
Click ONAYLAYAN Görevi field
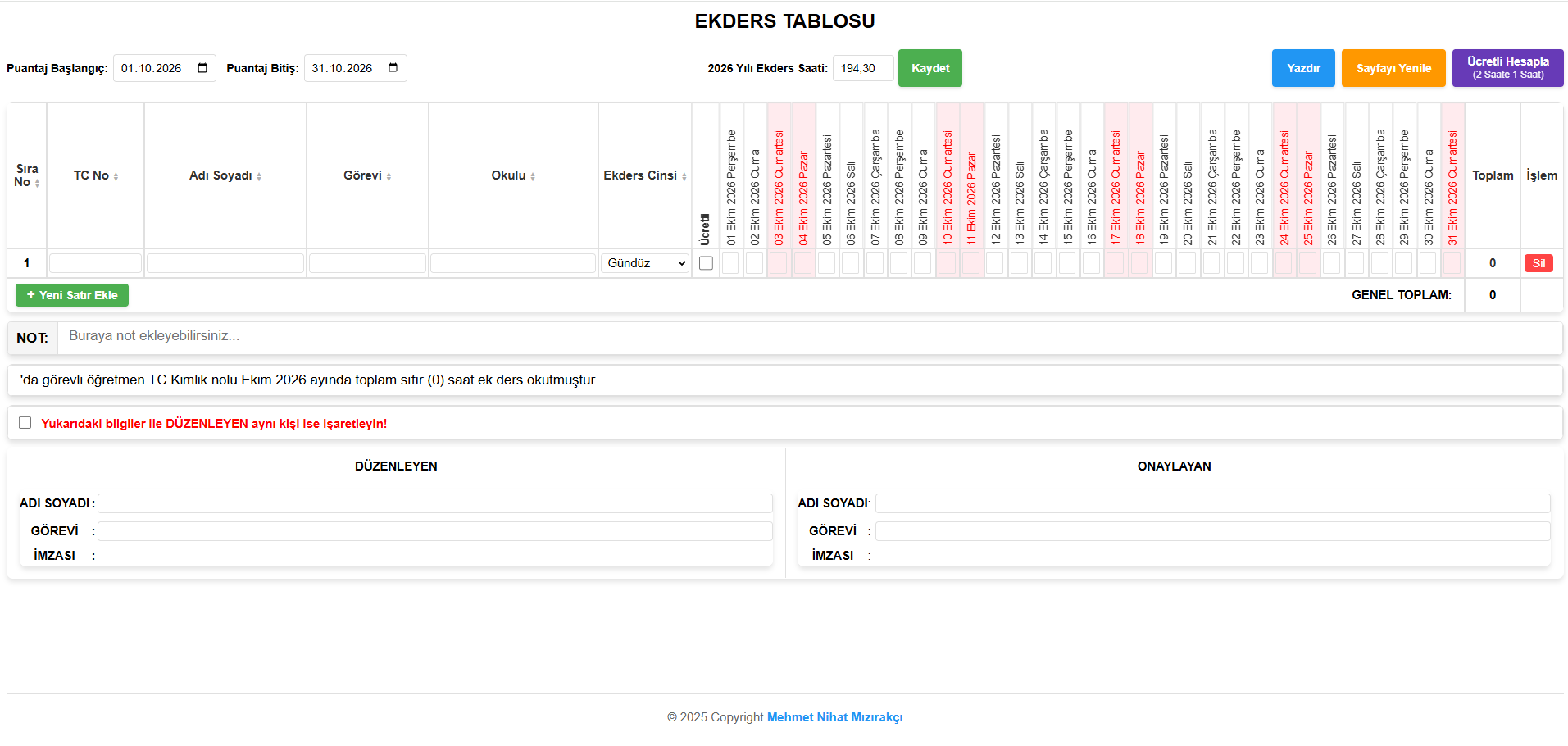pos(1213,531)
